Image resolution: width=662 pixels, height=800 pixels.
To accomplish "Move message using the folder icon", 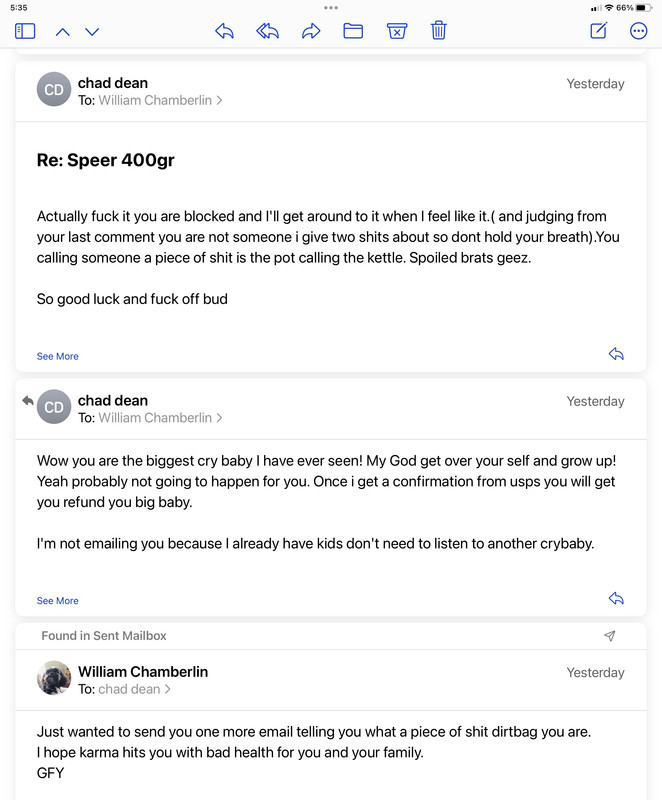I will click(x=353, y=31).
